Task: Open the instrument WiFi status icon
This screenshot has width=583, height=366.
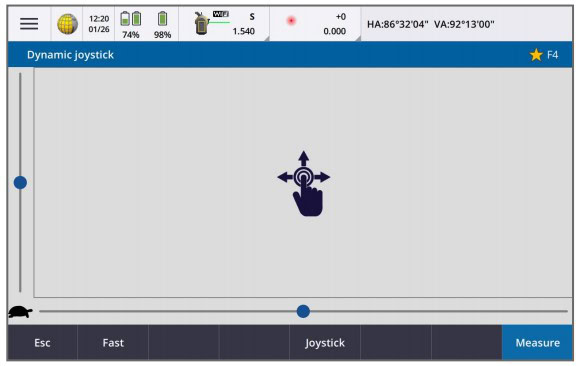Action: (x=211, y=23)
